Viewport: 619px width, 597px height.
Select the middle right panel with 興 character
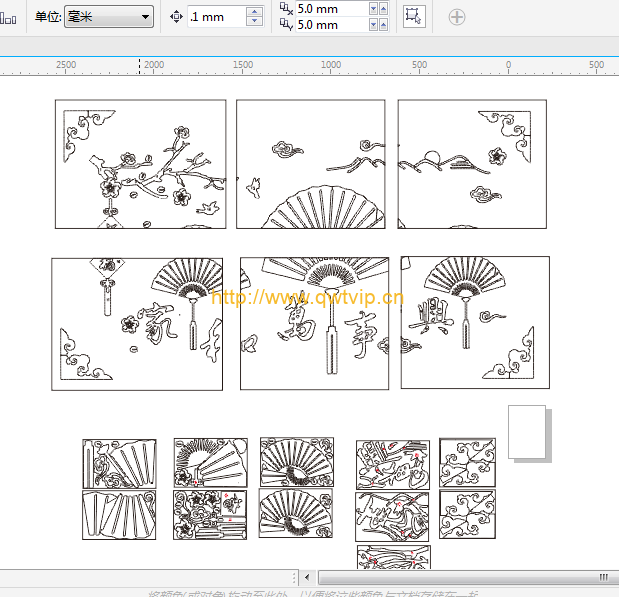(475, 323)
